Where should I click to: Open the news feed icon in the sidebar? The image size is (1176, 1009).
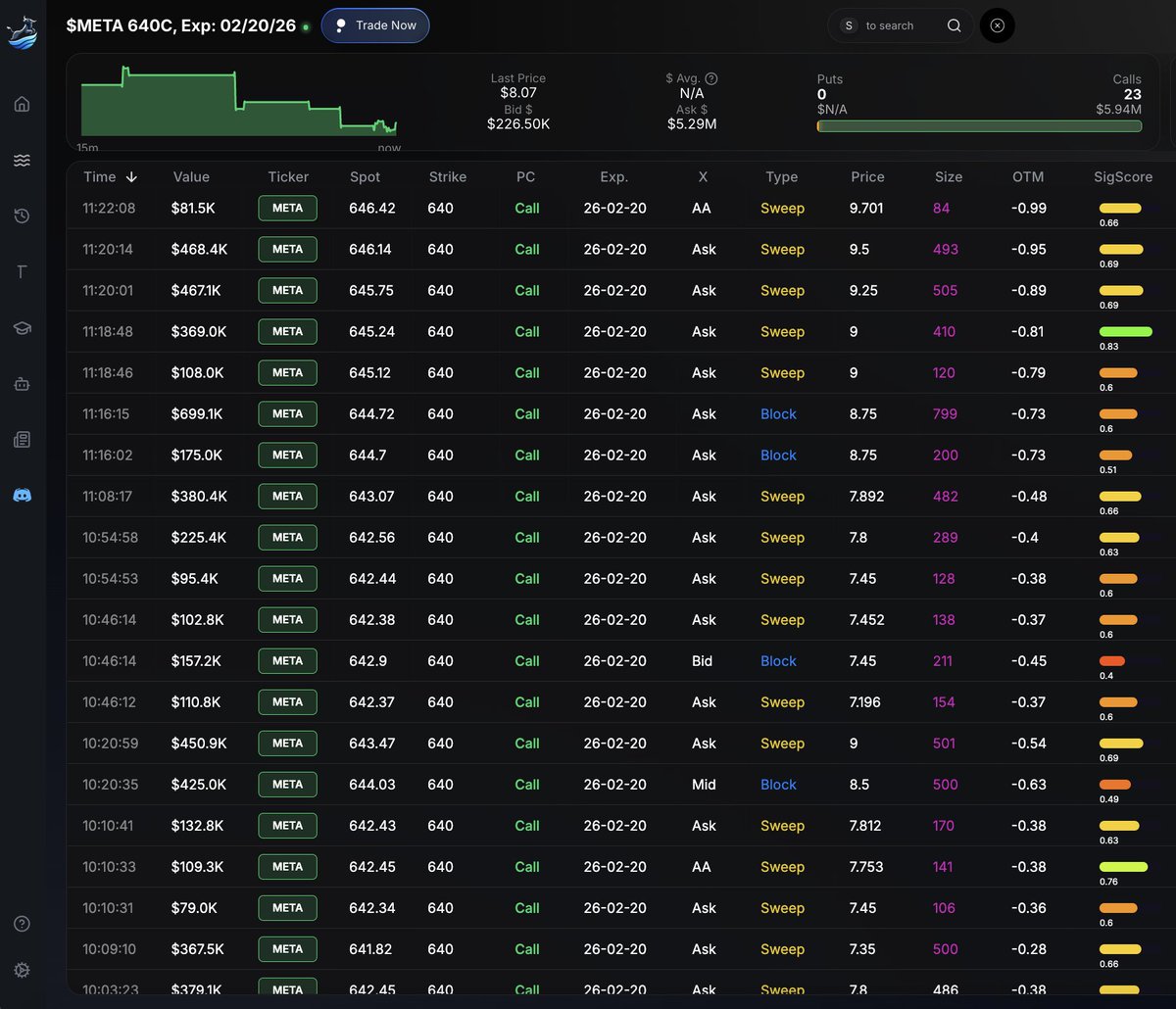click(22, 439)
